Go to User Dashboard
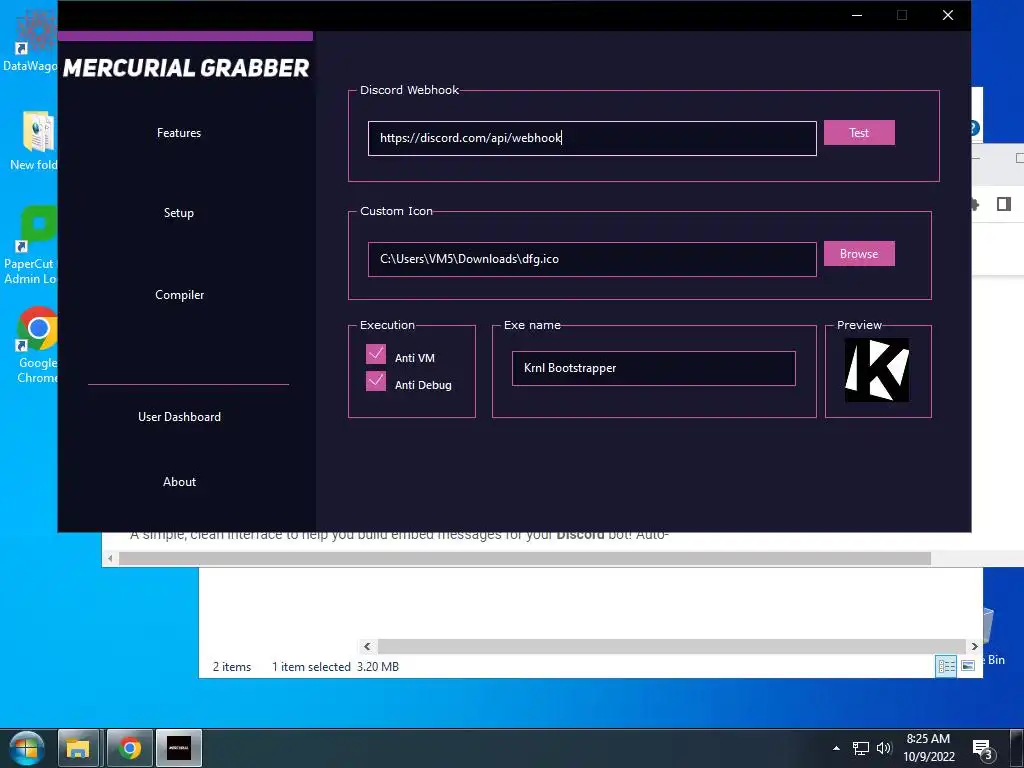The image size is (1024, 768). [x=180, y=417]
